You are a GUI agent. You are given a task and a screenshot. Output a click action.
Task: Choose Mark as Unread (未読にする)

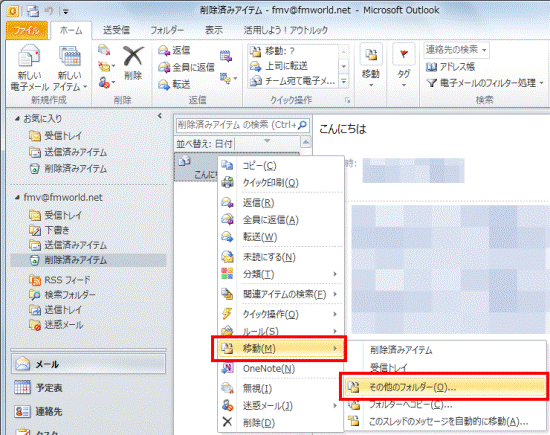point(281,257)
